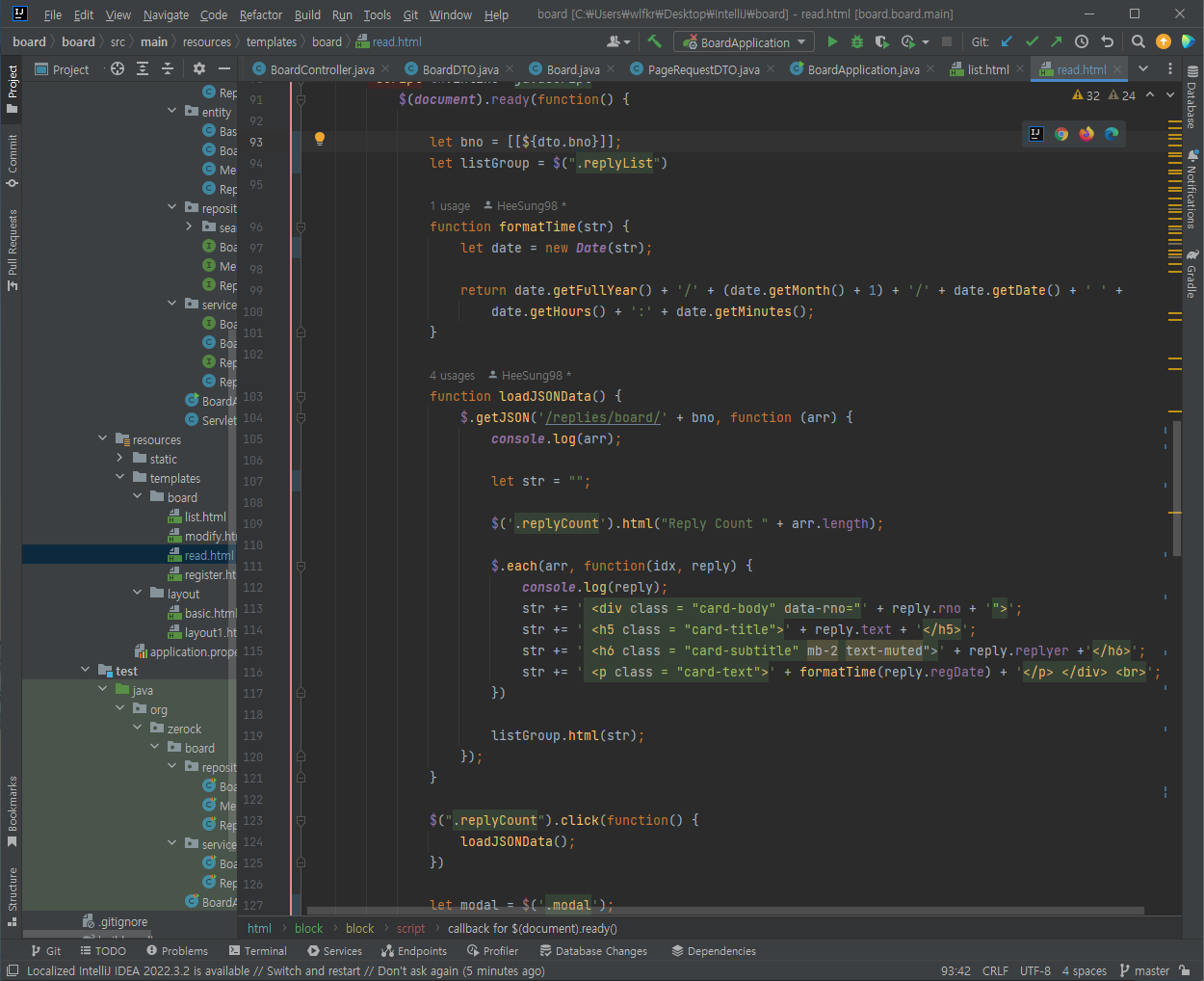
Task: Select application.properties file in tree
Action: pyautogui.click(x=185, y=651)
